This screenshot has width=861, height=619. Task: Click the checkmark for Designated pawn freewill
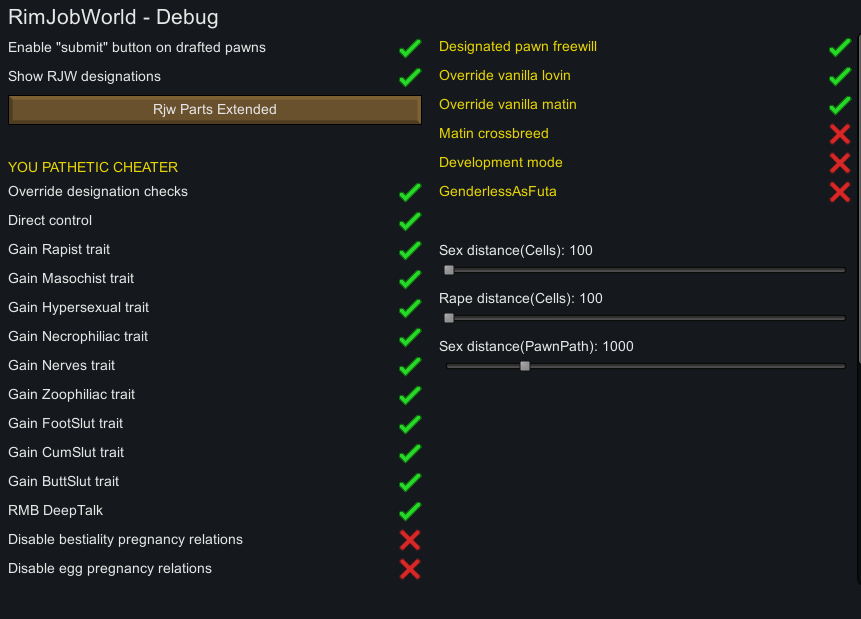click(x=838, y=47)
